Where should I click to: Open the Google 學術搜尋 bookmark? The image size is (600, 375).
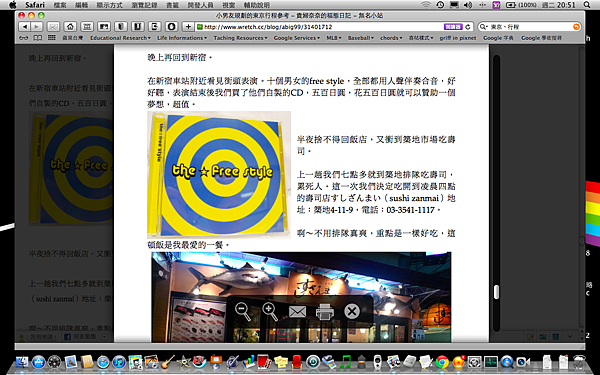[x=541, y=38]
